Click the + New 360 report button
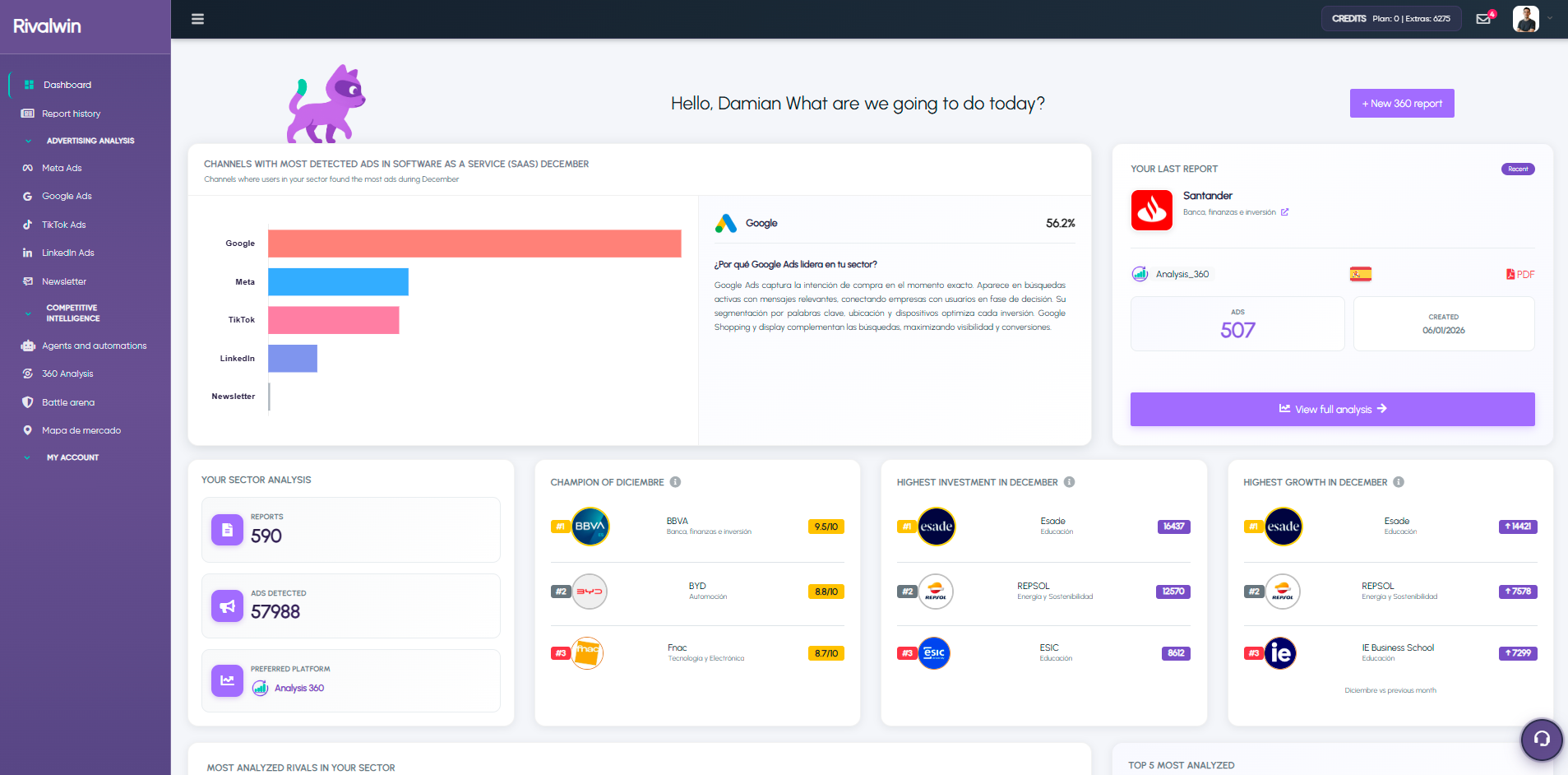1568x775 pixels. (1402, 104)
